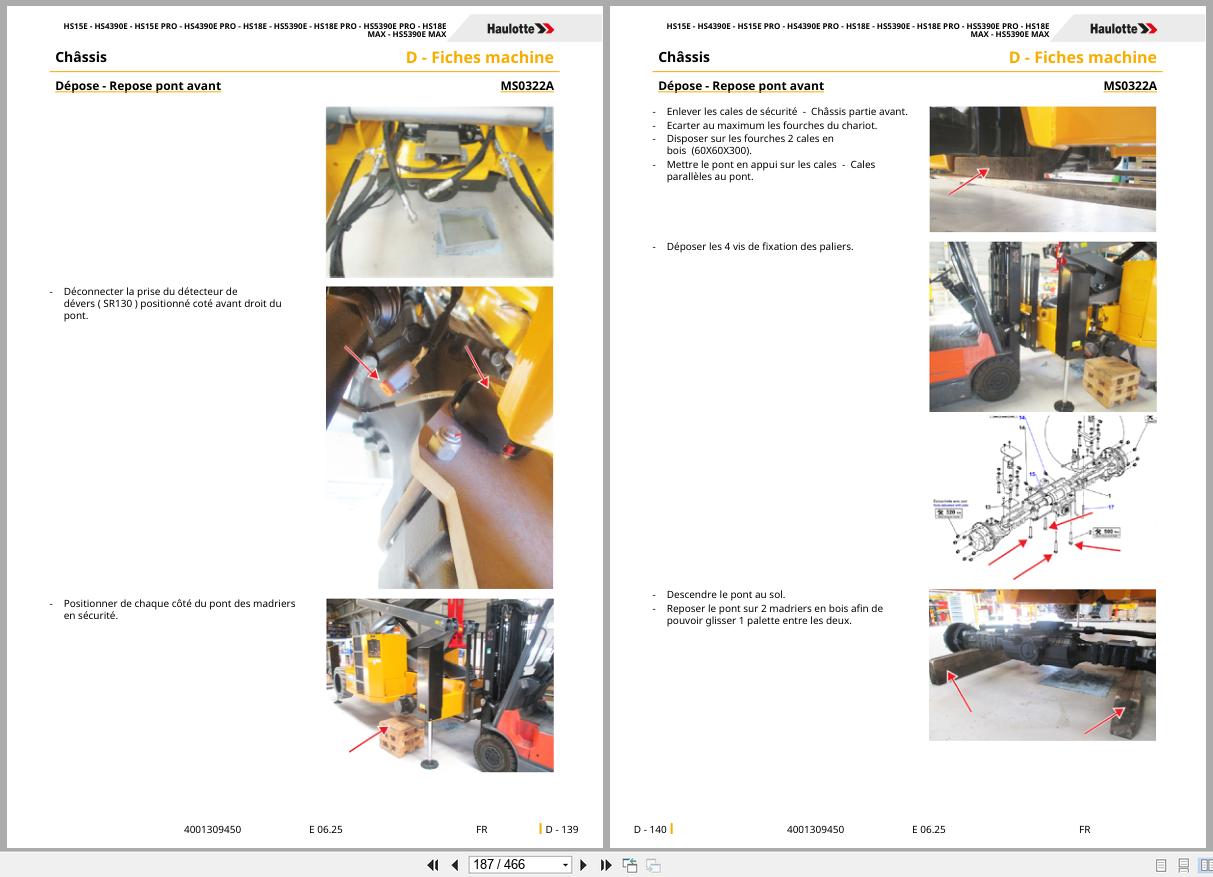Click page number 'D - 139' footer
Image resolution: width=1213 pixels, height=877 pixels.
coord(561,829)
